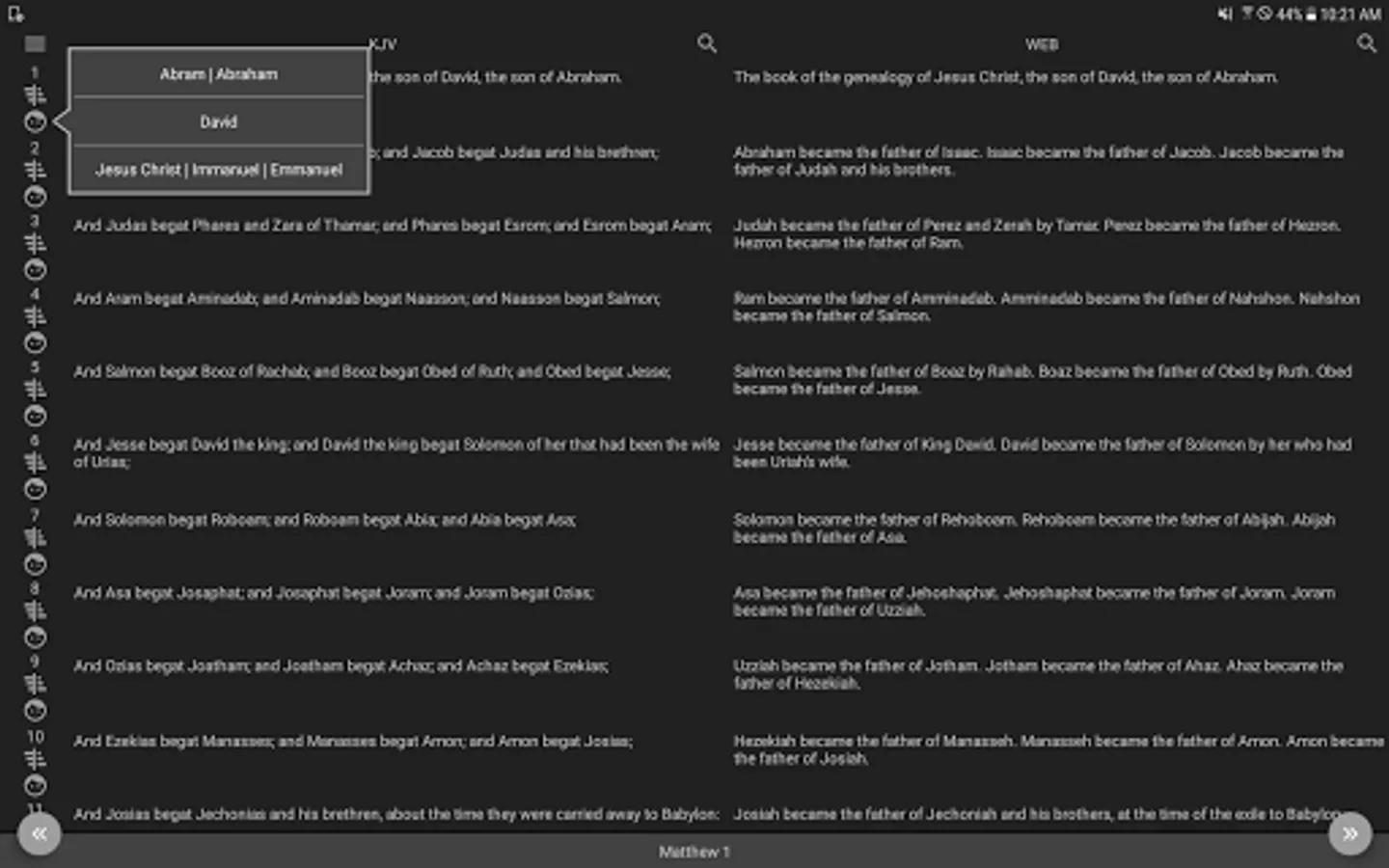Select KJV verse 'And Jesse begat David the king'
The height and width of the screenshot is (868, 1389).
[396, 453]
